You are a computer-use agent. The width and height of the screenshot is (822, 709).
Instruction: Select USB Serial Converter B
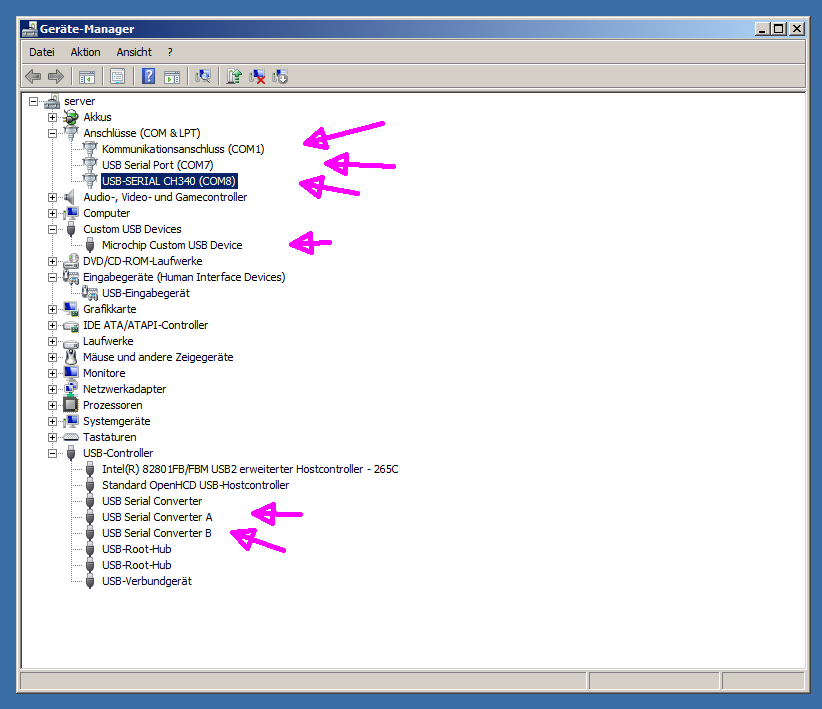pyautogui.click(x=157, y=533)
